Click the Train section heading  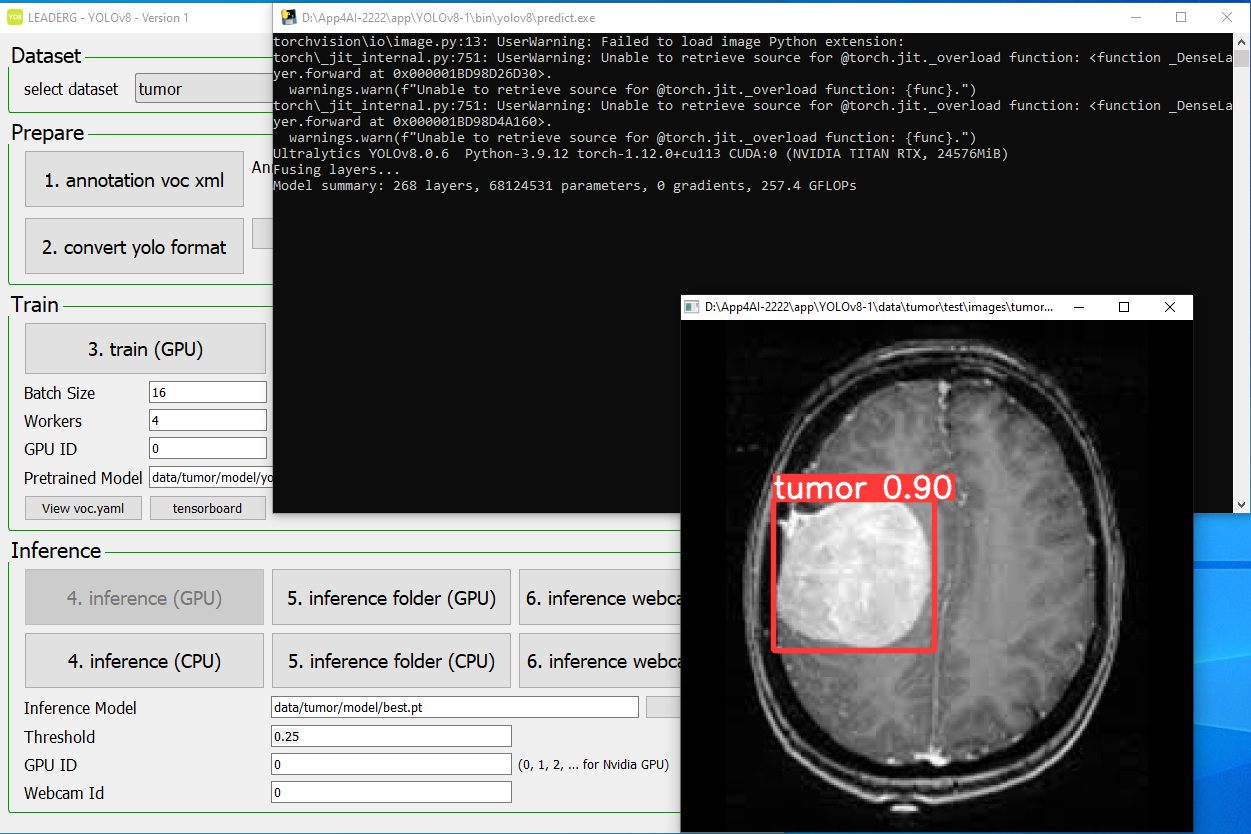click(35, 305)
